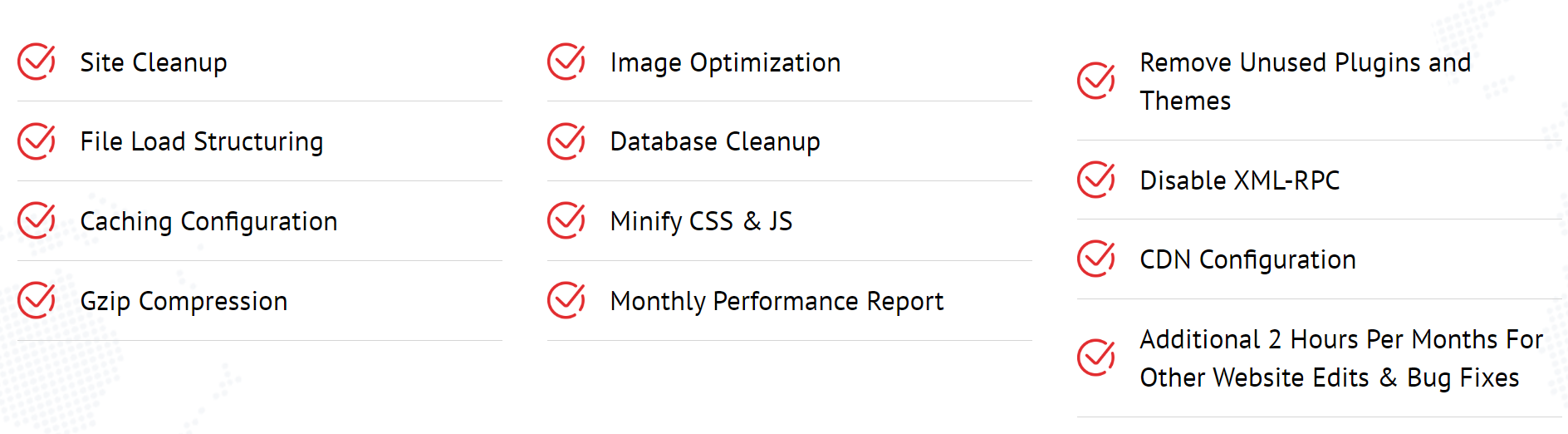Click the Site Cleanup text
Viewport: 1568px width, 434px height.
154,62
